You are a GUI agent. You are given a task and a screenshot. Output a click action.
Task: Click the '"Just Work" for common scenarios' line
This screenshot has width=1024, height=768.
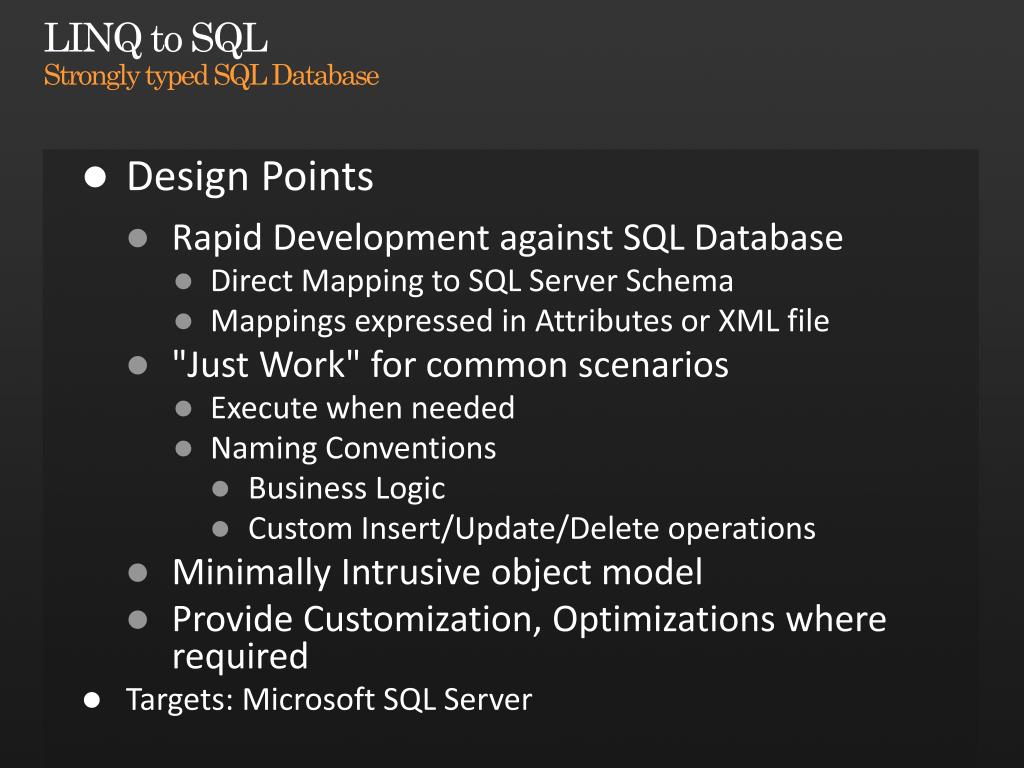[x=450, y=365]
